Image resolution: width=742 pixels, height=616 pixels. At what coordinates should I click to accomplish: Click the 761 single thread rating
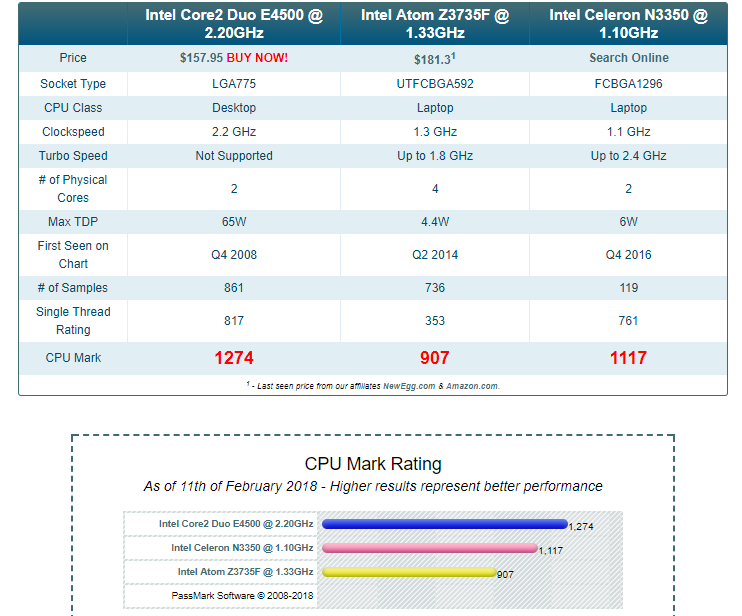point(628,321)
